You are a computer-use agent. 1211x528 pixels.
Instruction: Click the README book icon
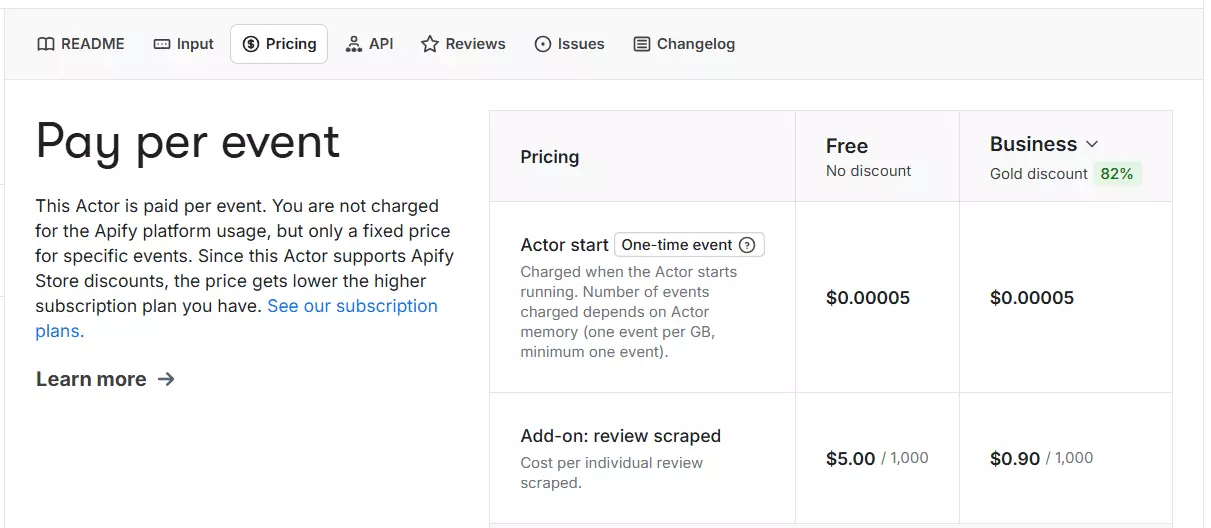pos(45,44)
